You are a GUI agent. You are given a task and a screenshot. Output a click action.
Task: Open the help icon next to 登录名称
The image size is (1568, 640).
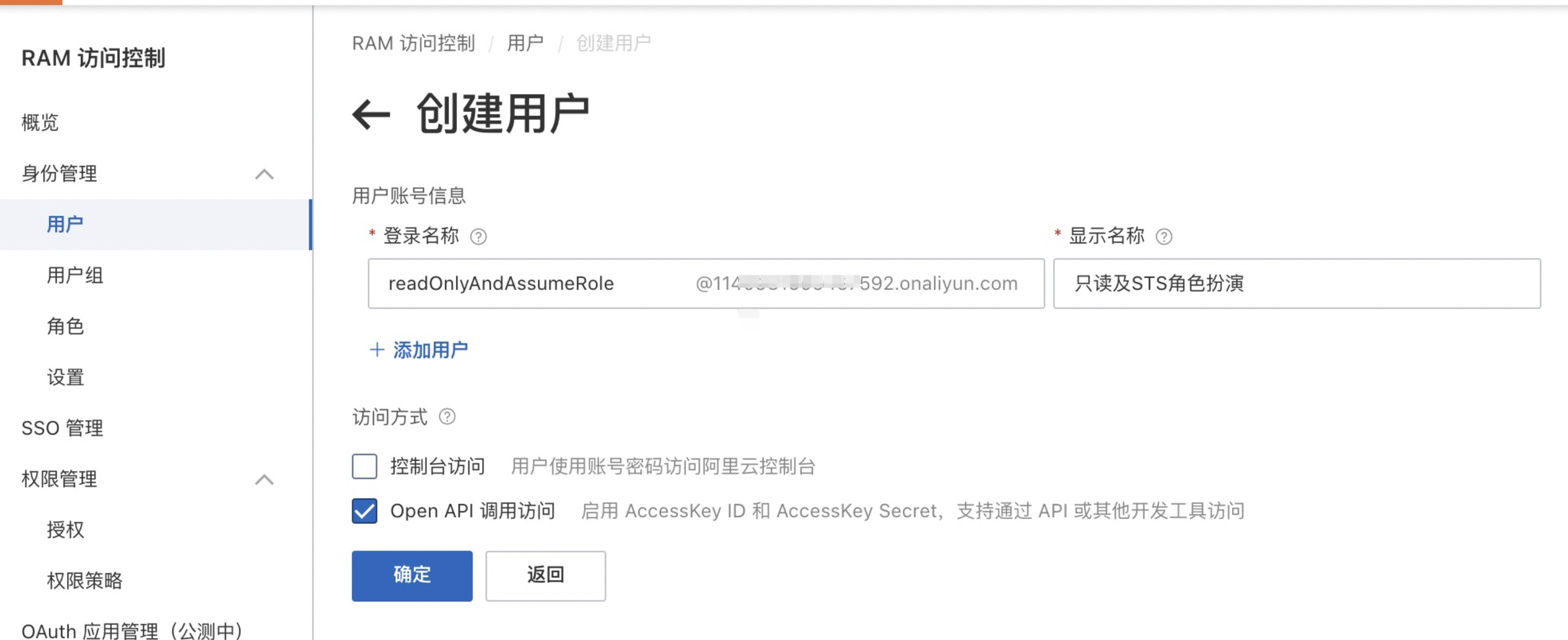(478, 237)
